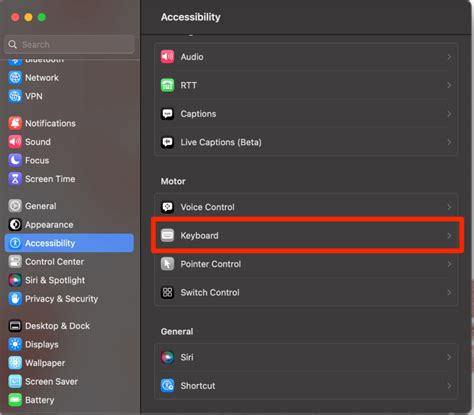474x415 pixels.
Task: Open the Captions speech bubble icon
Action: 167,114
